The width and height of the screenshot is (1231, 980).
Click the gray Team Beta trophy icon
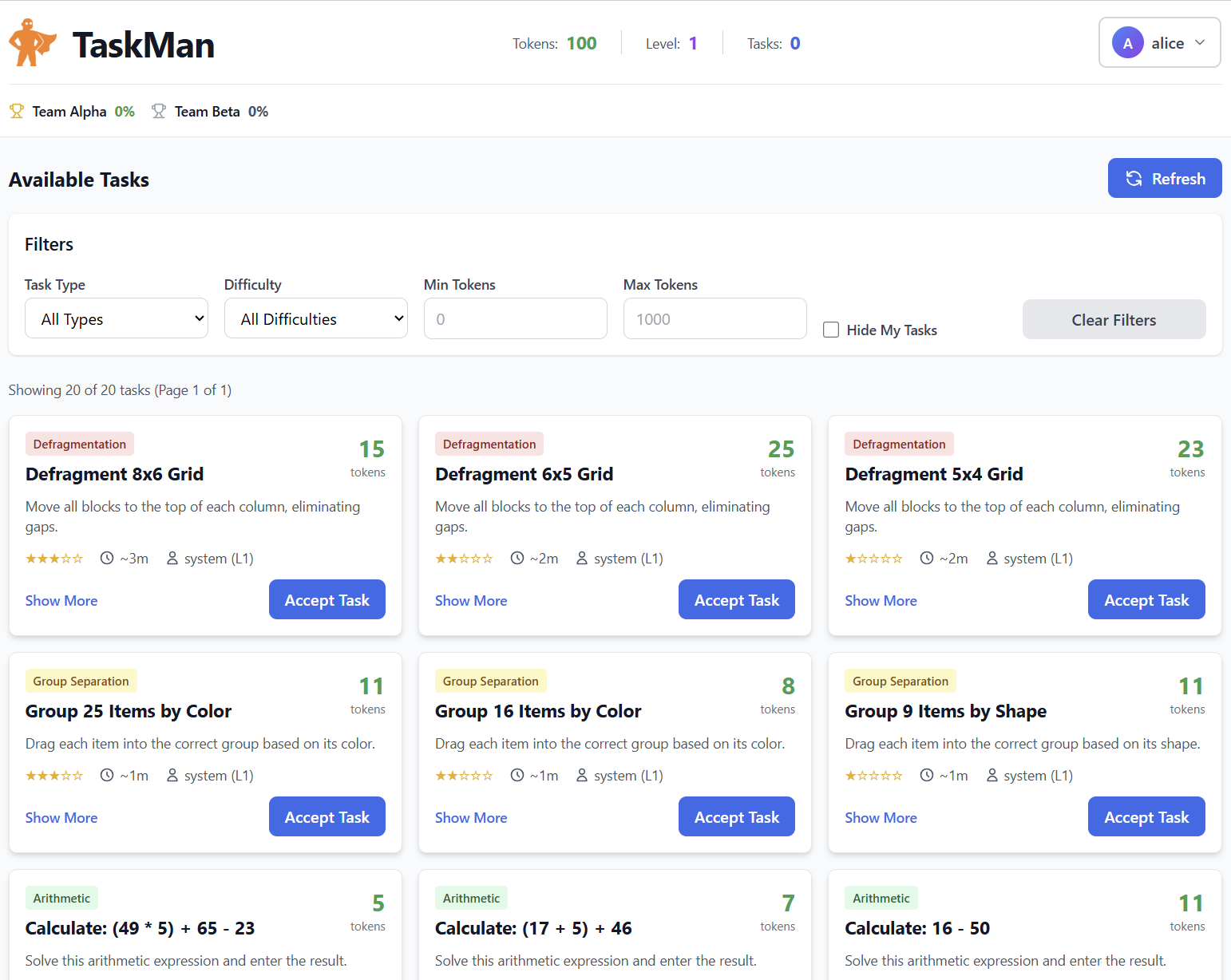159,112
